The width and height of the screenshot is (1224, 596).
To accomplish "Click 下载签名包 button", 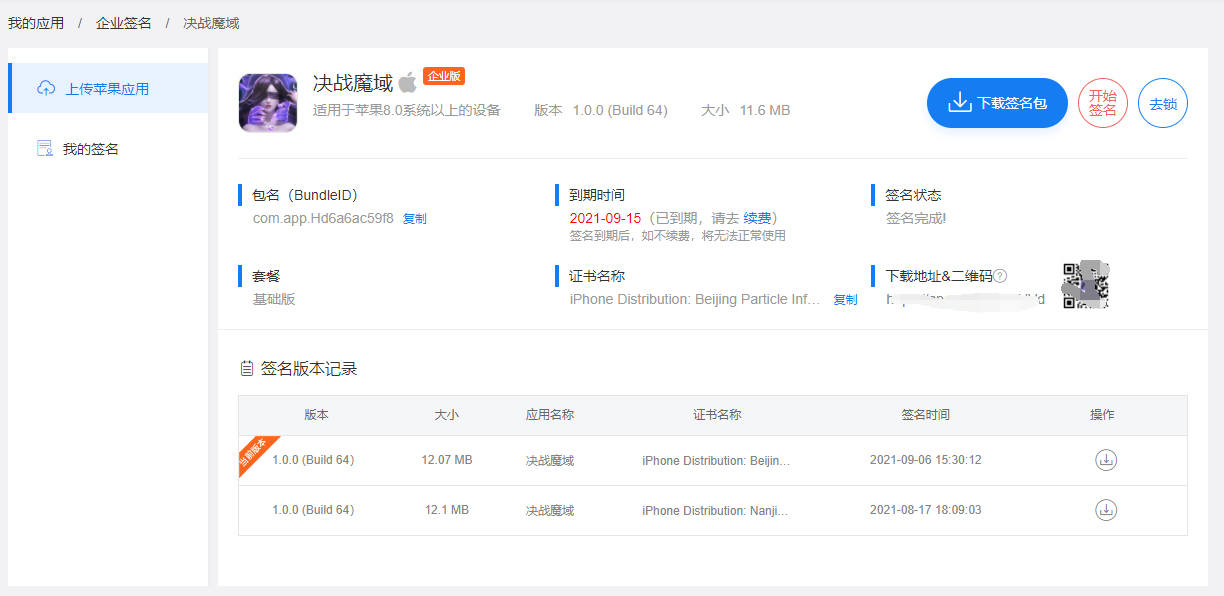I will 998,103.
